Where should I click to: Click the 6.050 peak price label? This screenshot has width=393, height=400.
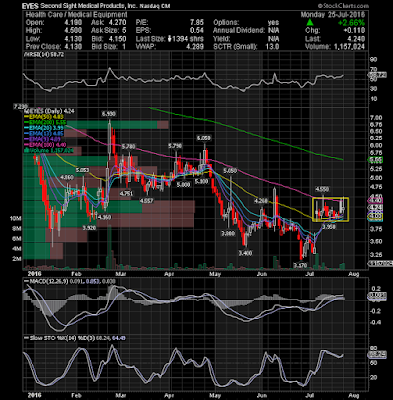coord(204,138)
